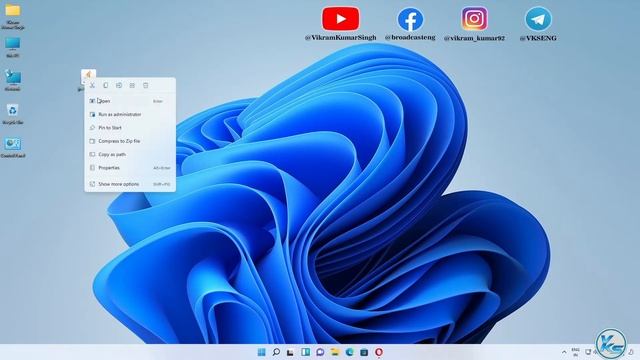Click the ENG language indicator in the tray
The height and width of the screenshot is (360, 640).
(x=576, y=352)
